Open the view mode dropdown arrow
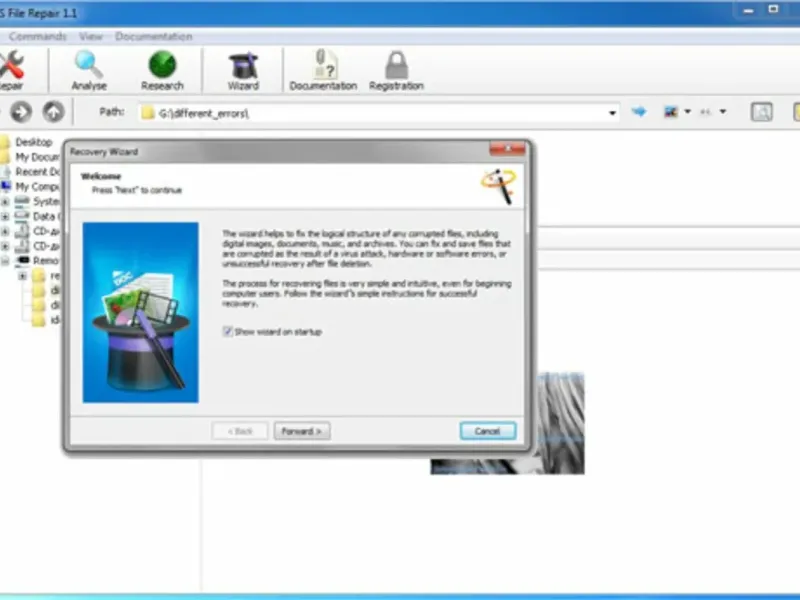 [687, 111]
